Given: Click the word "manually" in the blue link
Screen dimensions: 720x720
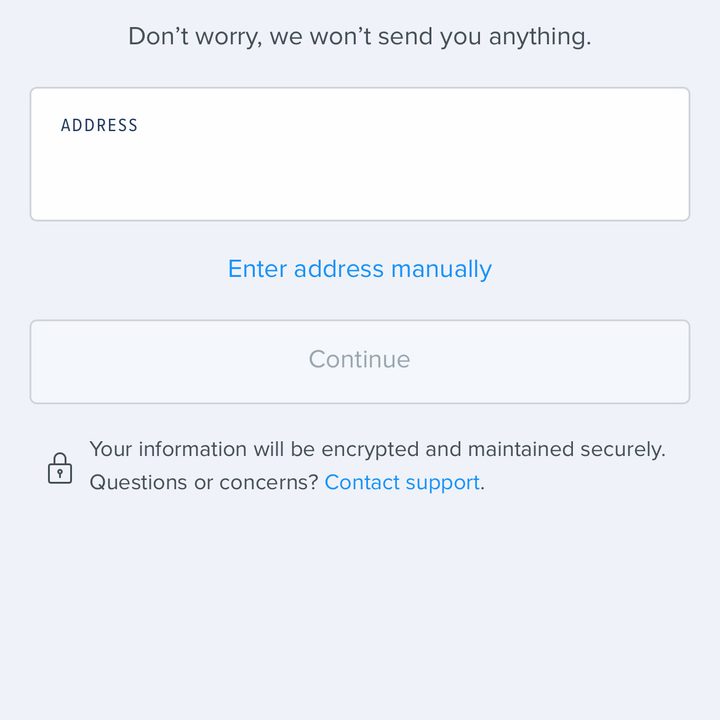Looking at the screenshot, I should [x=441, y=270].
